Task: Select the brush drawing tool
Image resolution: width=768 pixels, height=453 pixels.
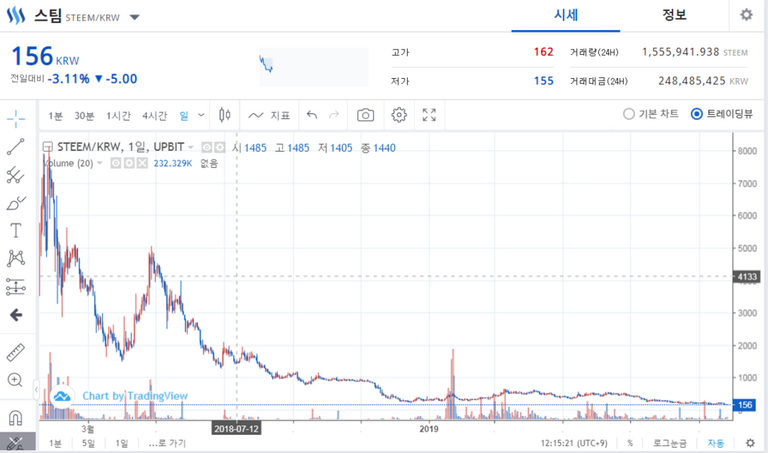Action: tap(16, 203)
